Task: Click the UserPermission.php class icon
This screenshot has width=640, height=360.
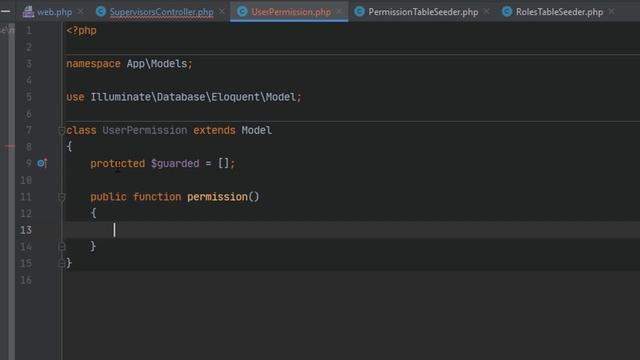Action: (x=242, y=11)
